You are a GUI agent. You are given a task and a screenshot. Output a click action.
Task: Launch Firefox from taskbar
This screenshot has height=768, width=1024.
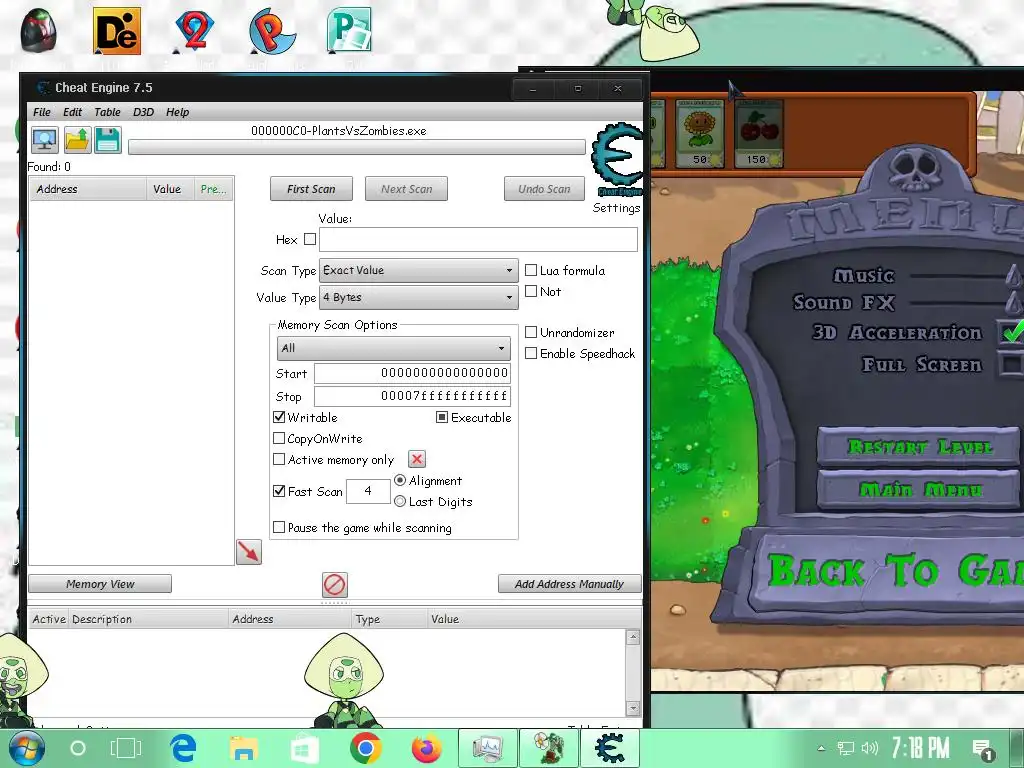(426, 748)
